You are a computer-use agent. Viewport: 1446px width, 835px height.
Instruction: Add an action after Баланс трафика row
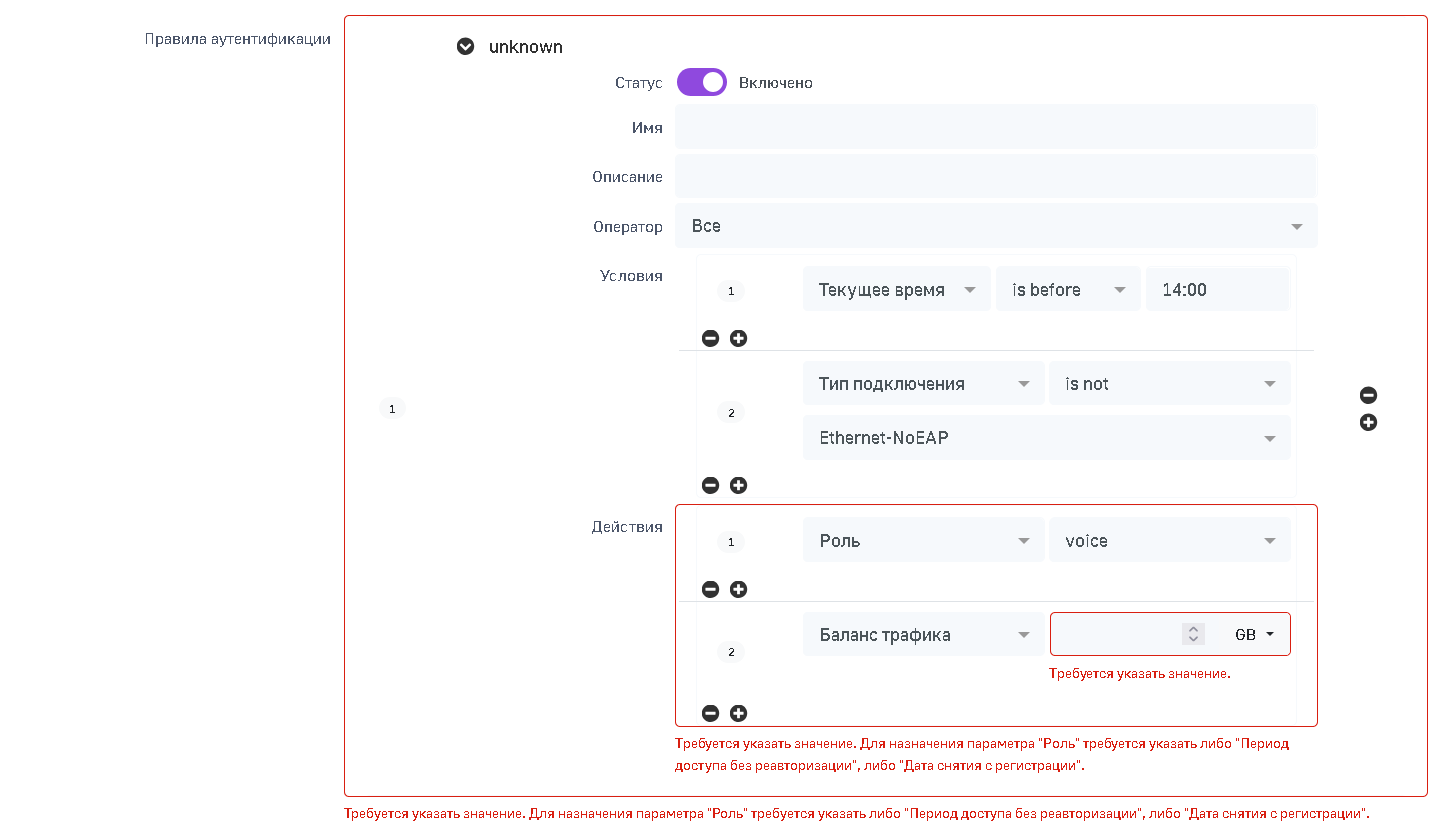point(738,714)
